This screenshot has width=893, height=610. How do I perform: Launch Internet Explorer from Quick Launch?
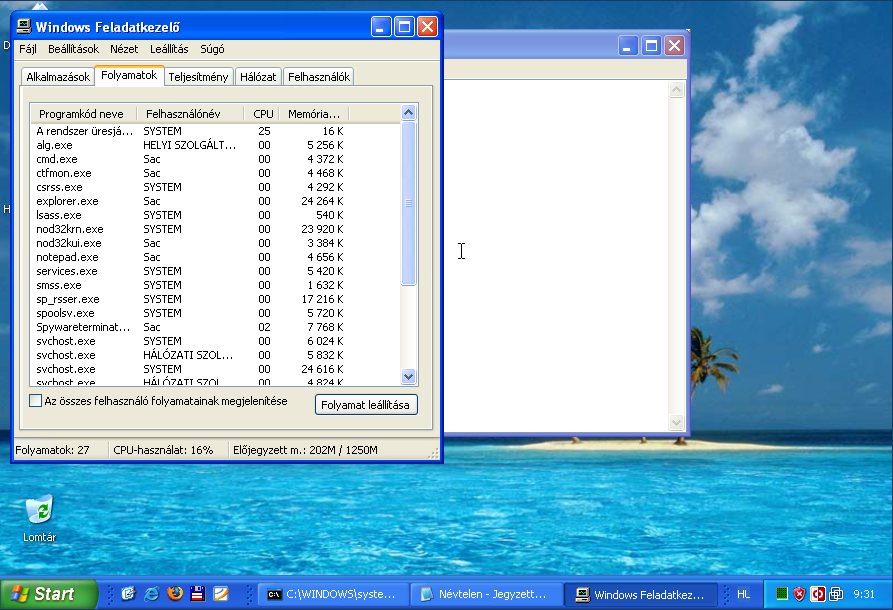151,594
